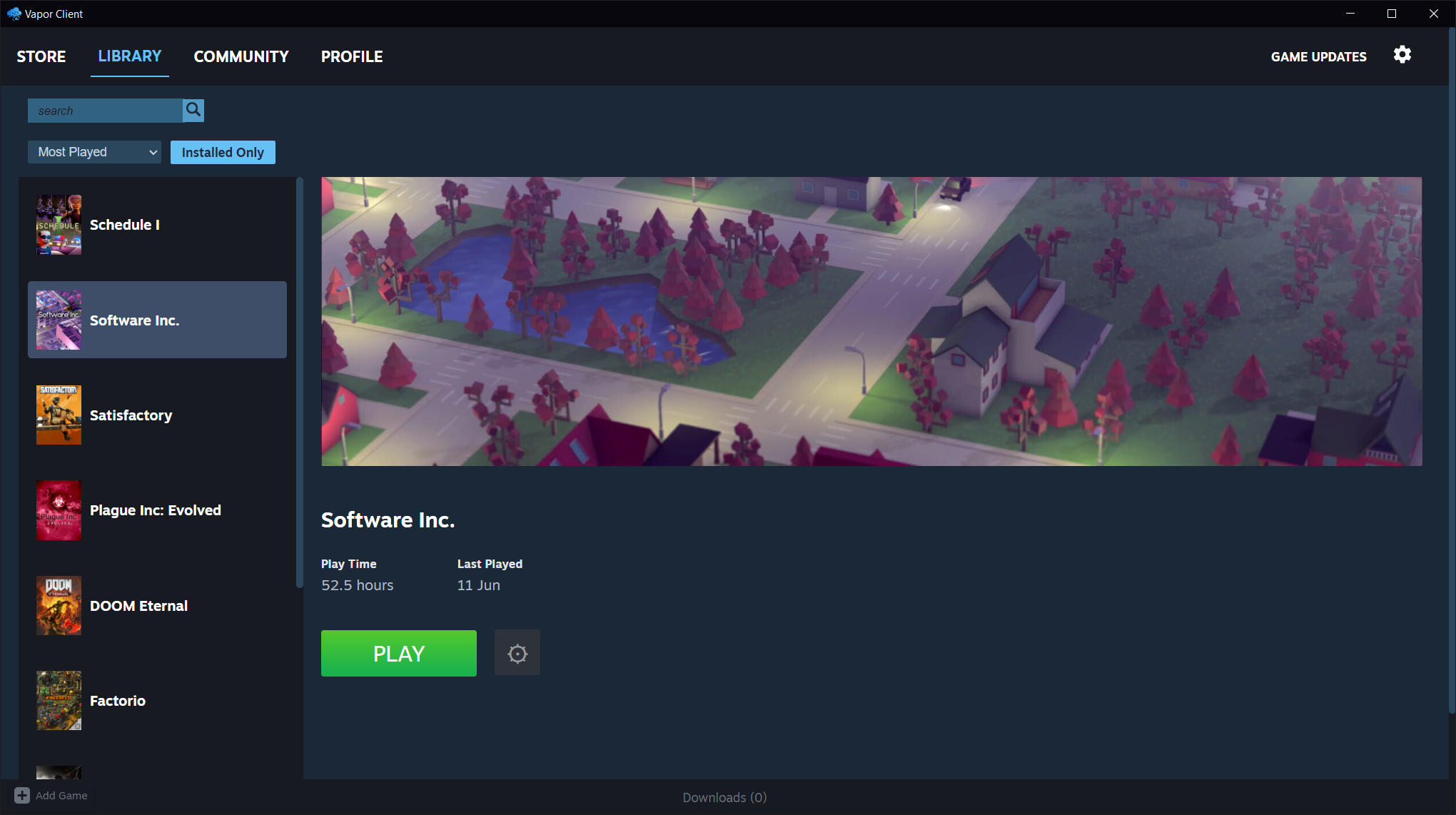Open the Community tab

241,56
